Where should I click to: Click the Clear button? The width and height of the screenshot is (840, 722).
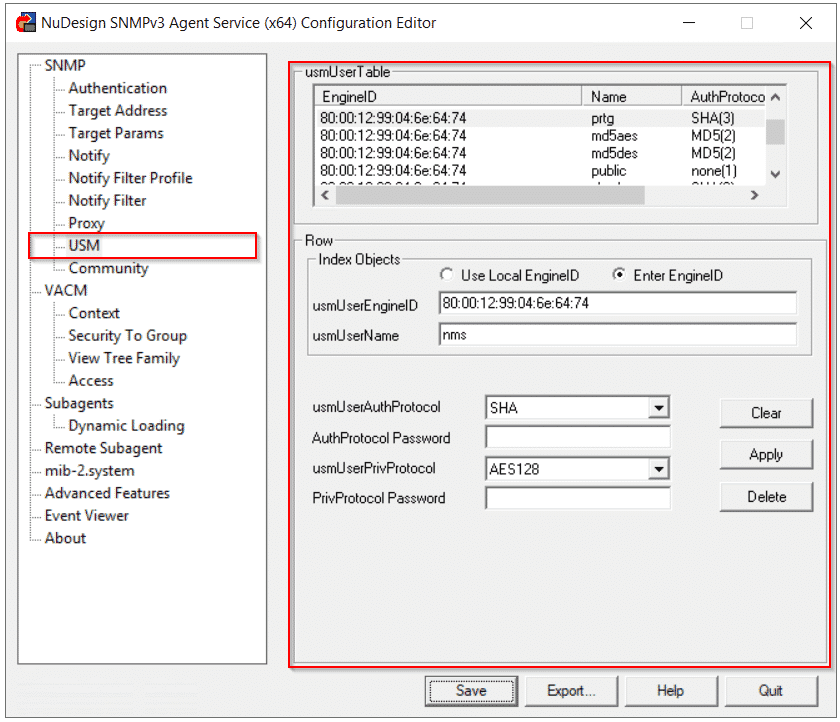click(766, 413)
